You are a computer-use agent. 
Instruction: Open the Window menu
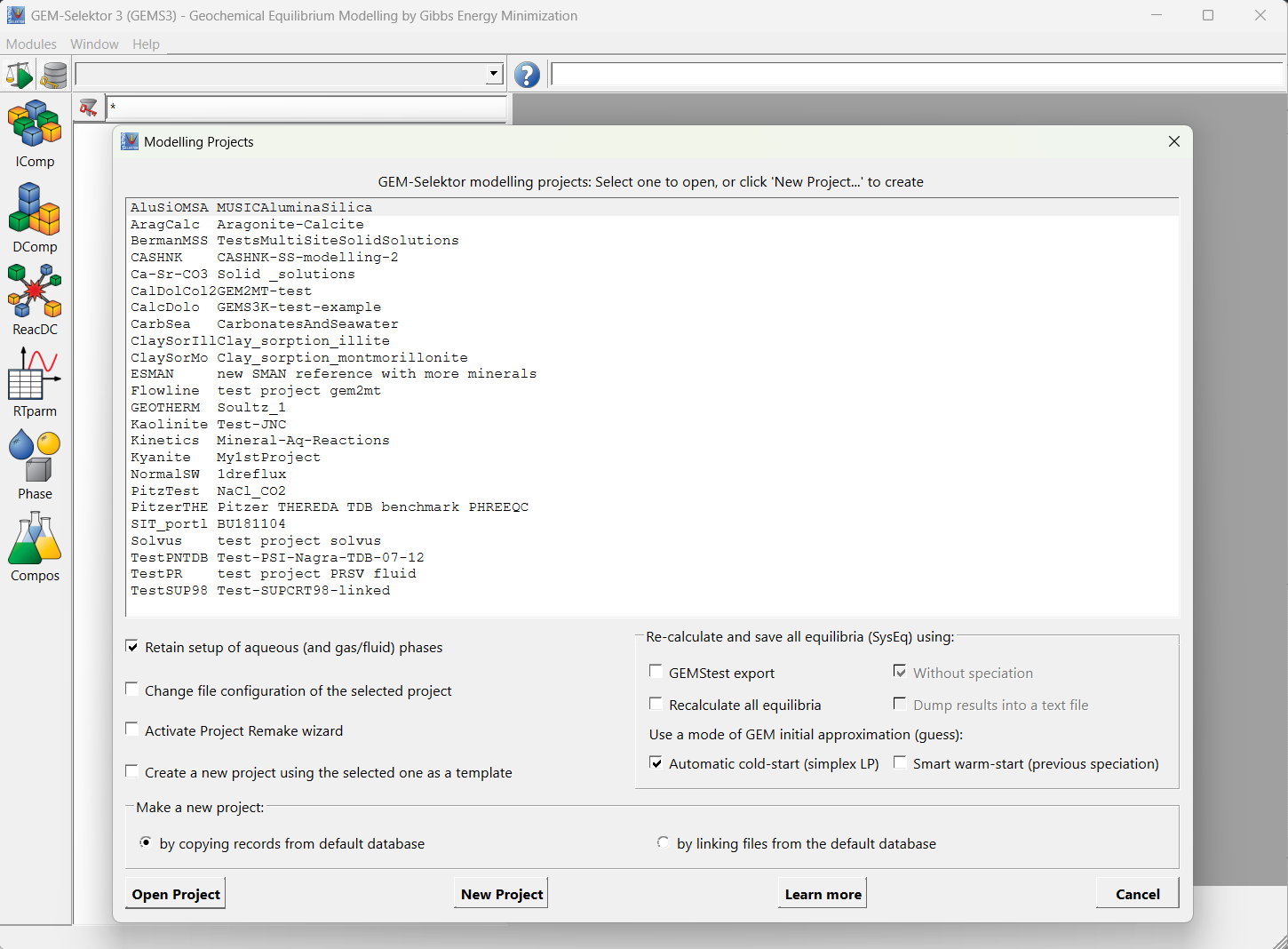pyautogui.click(x=94, y=44)
